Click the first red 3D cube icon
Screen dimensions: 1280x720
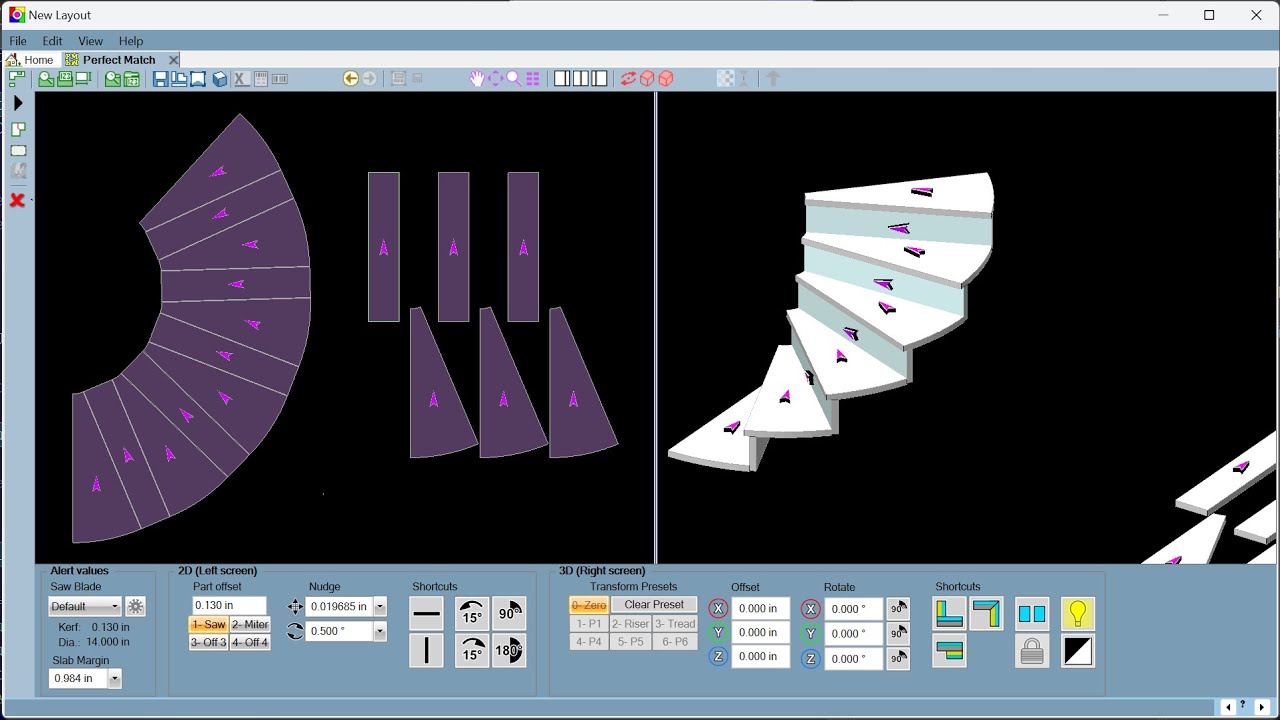tap(647, 79)
